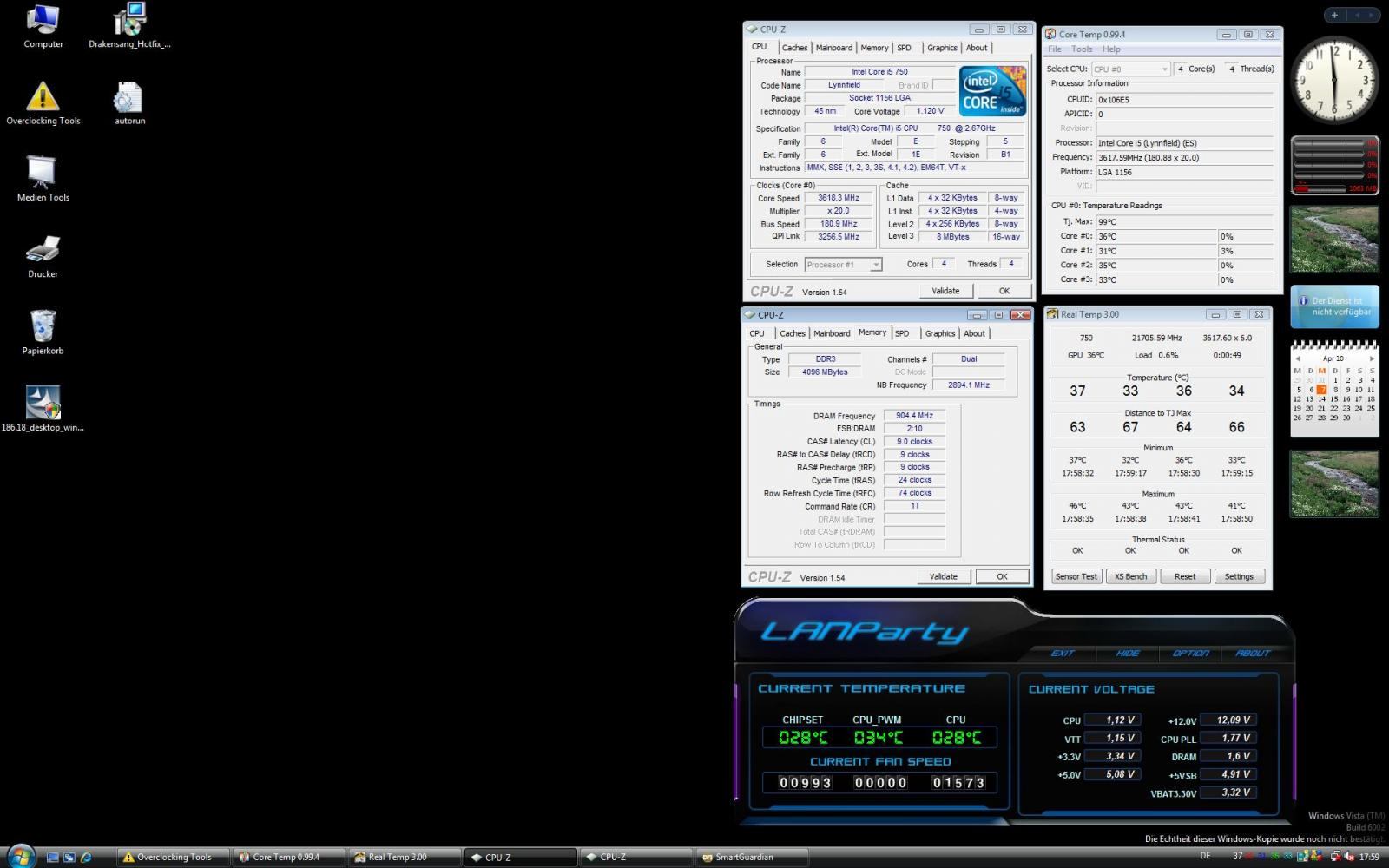Activate Overclocking Tools taskbar button
The height and width of the screenshot is (868, 1389).
coord(174,857)
